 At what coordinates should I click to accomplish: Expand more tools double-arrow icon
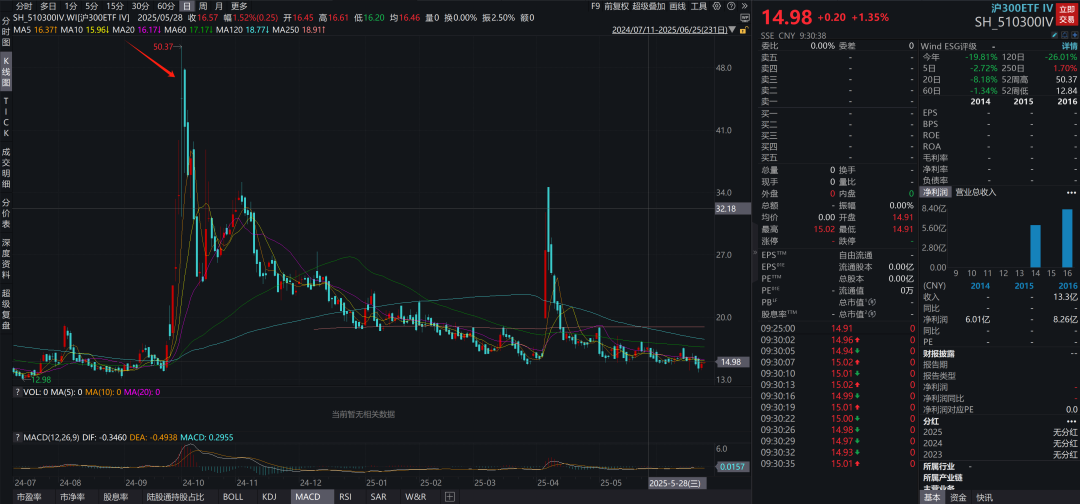pos(745,6)
